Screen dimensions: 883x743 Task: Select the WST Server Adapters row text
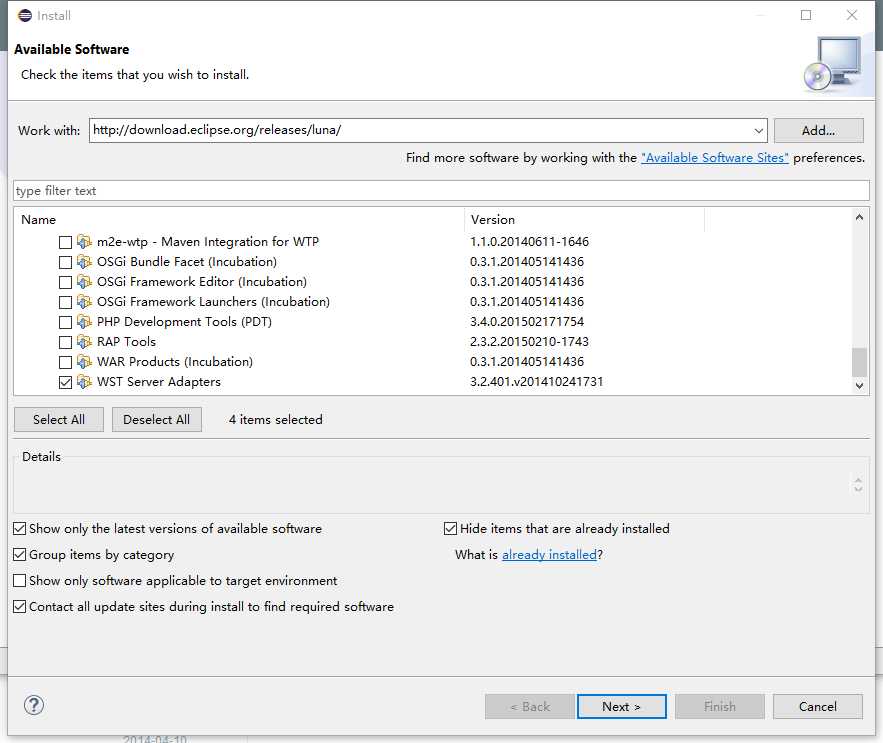coord(159,382)
